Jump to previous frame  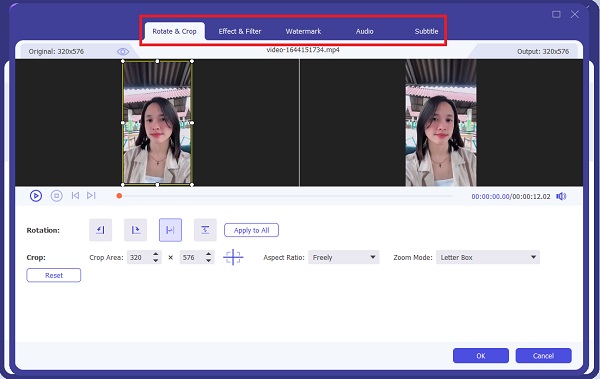click(75, 196)
